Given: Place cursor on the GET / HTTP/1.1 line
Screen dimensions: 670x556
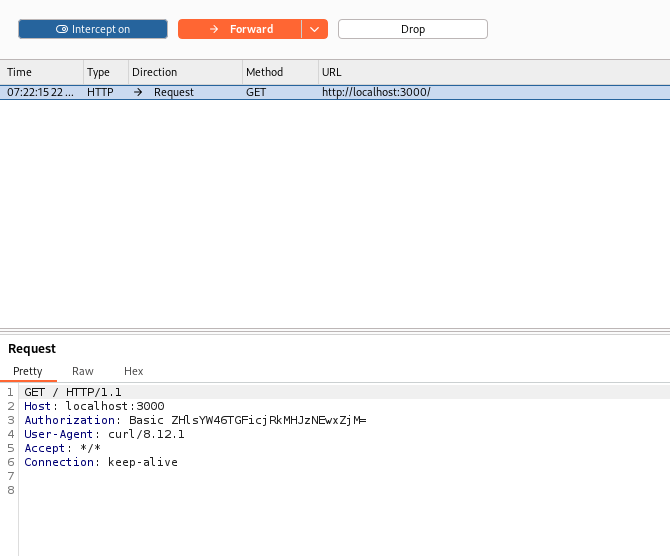Looking at the screenshot, I should [72, 392].
